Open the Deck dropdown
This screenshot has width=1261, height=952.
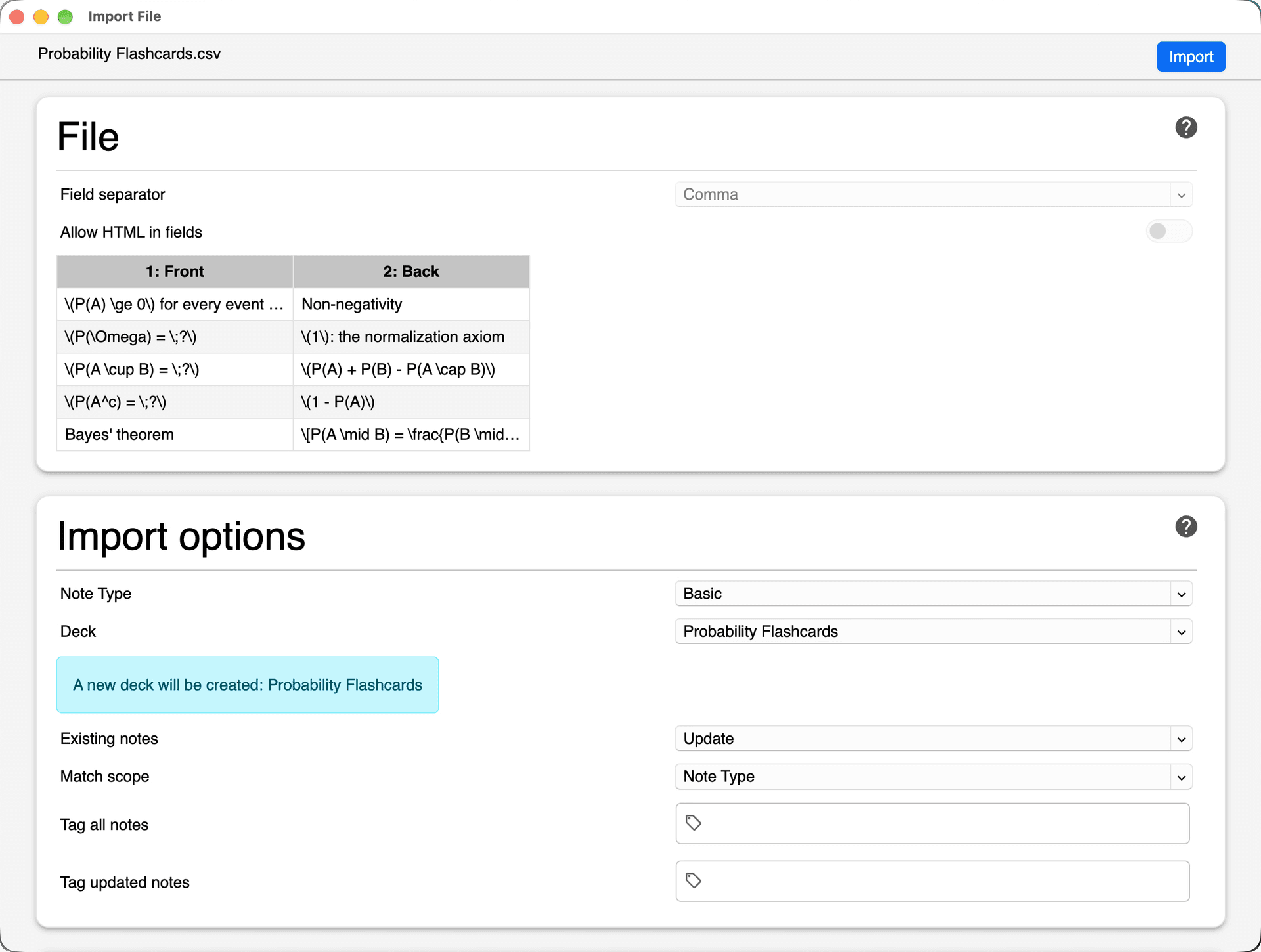(933, 632)
